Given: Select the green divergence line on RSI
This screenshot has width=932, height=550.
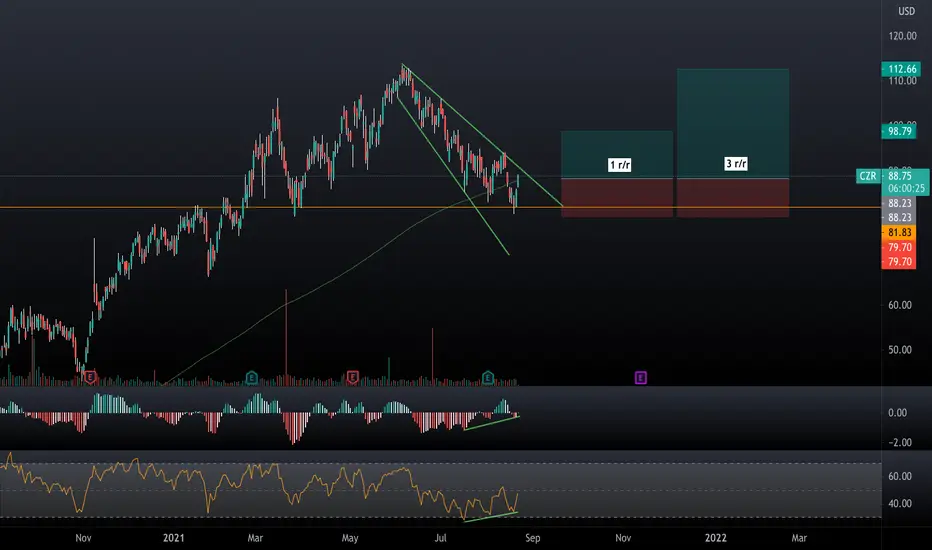Looking at the screenshot, I should (490, 517).
